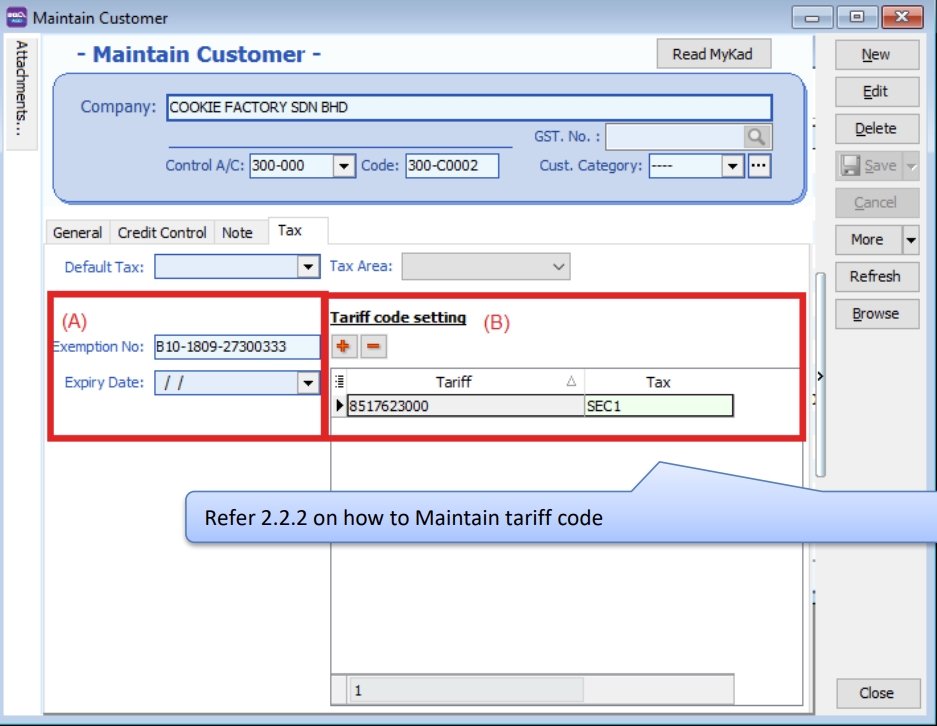Image resolution: width=937 pixels, height=726 pixels.
Task: Sort by the Tariff column header
Action: point(454,382)
